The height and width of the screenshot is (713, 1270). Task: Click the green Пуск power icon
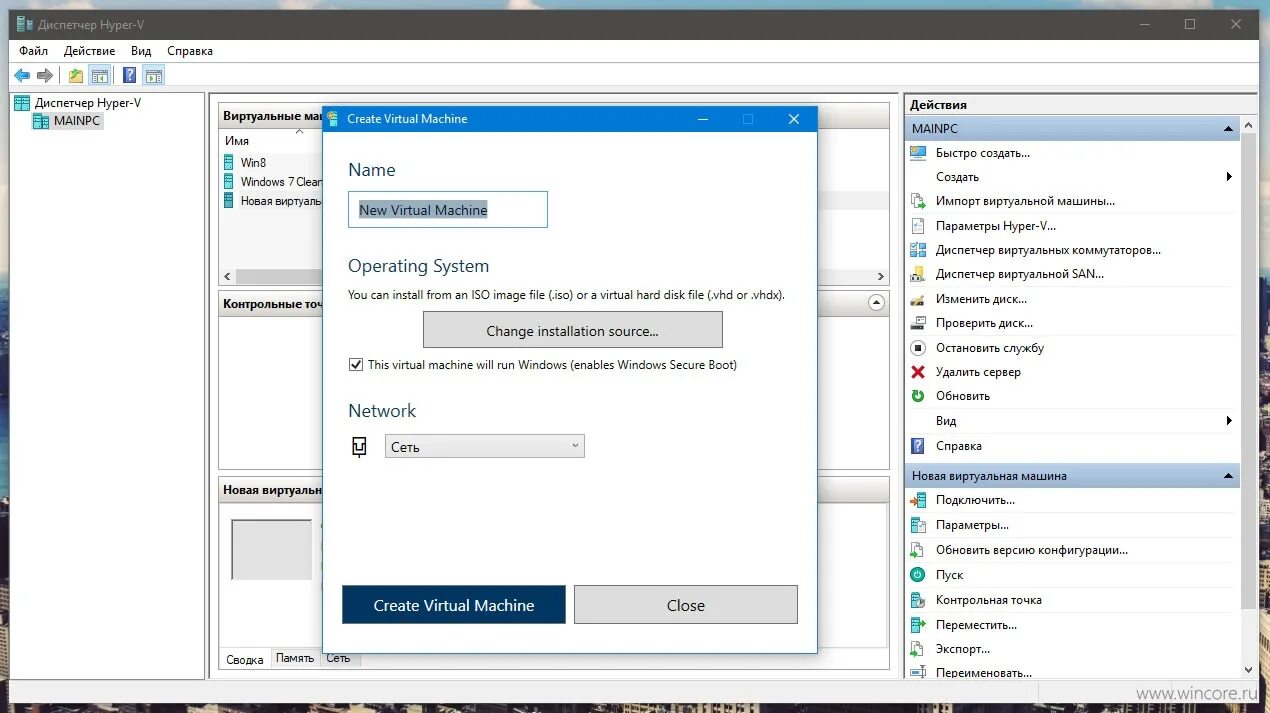pos(918,575)
